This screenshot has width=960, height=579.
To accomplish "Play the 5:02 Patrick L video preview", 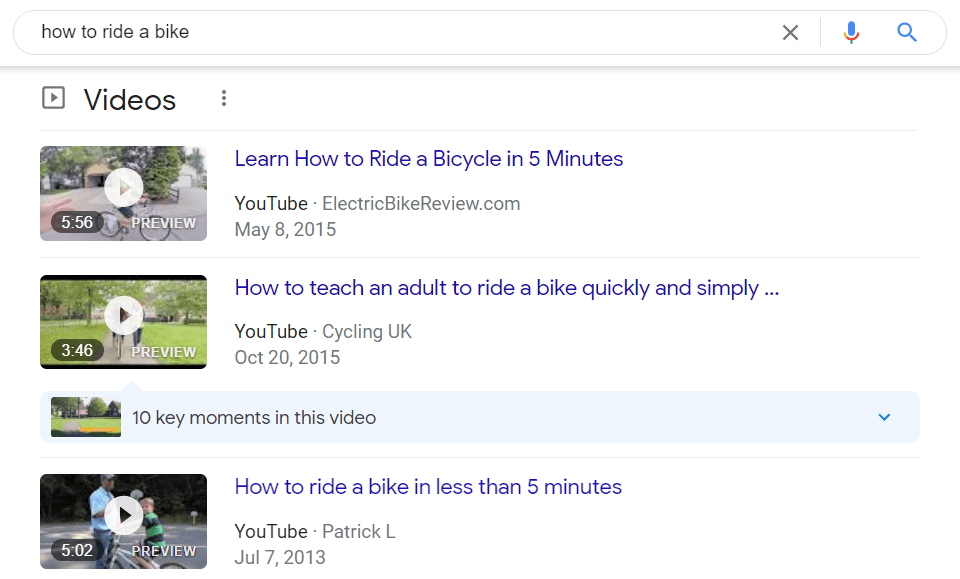I will point(124,521).
